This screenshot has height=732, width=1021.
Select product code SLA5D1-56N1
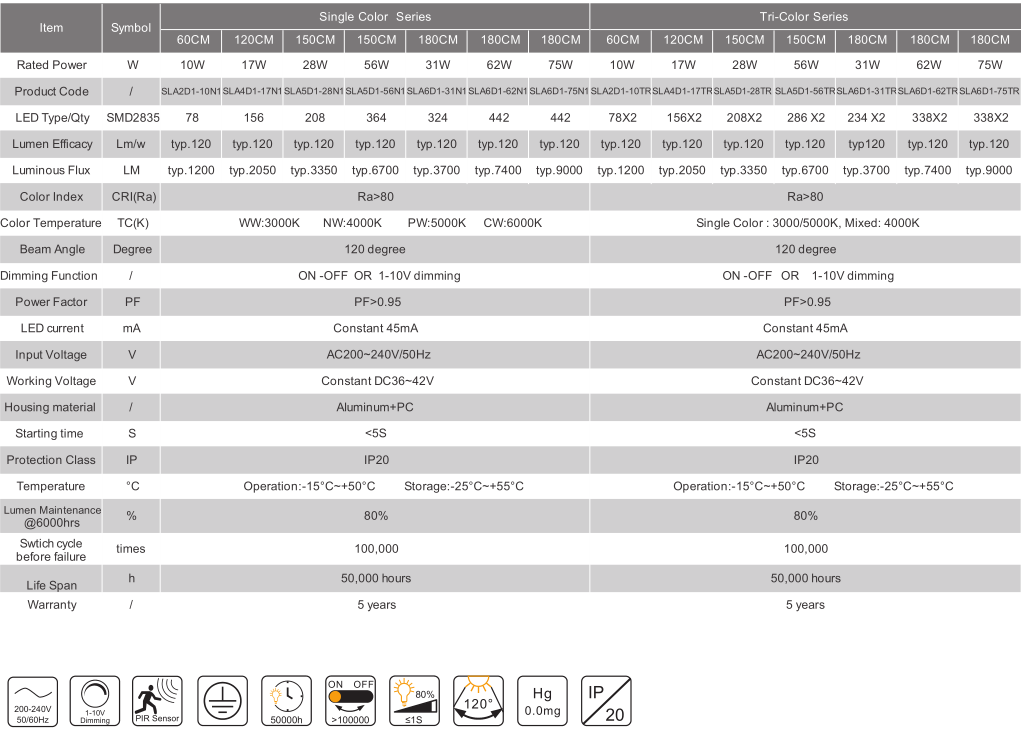click(375, 91)
